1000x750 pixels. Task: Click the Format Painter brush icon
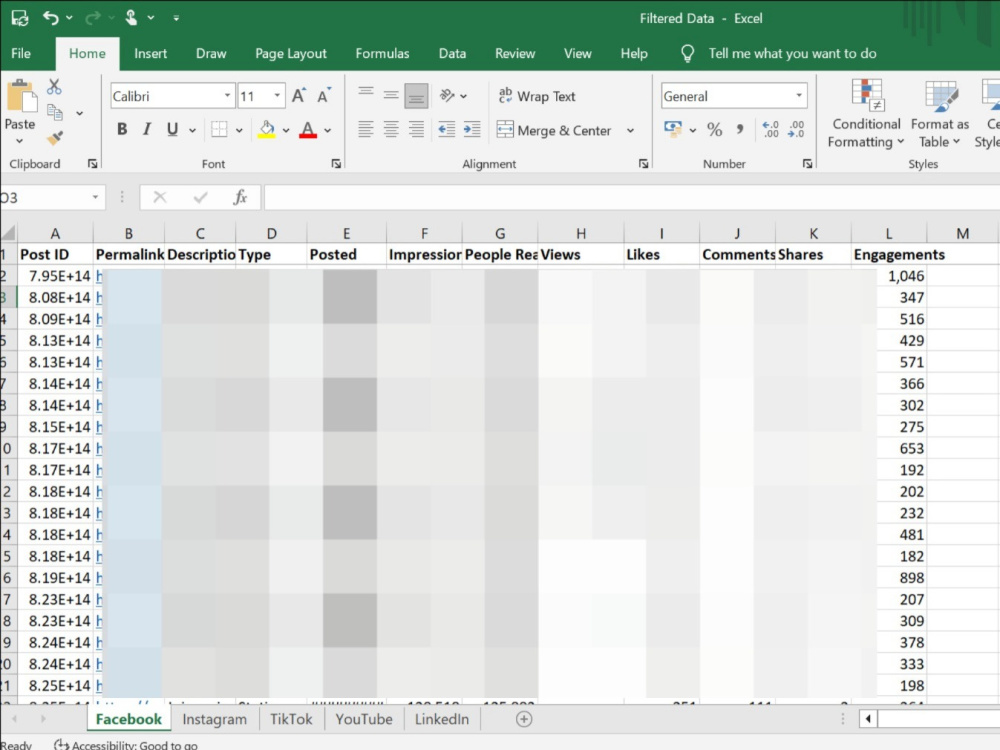(55, 138)
